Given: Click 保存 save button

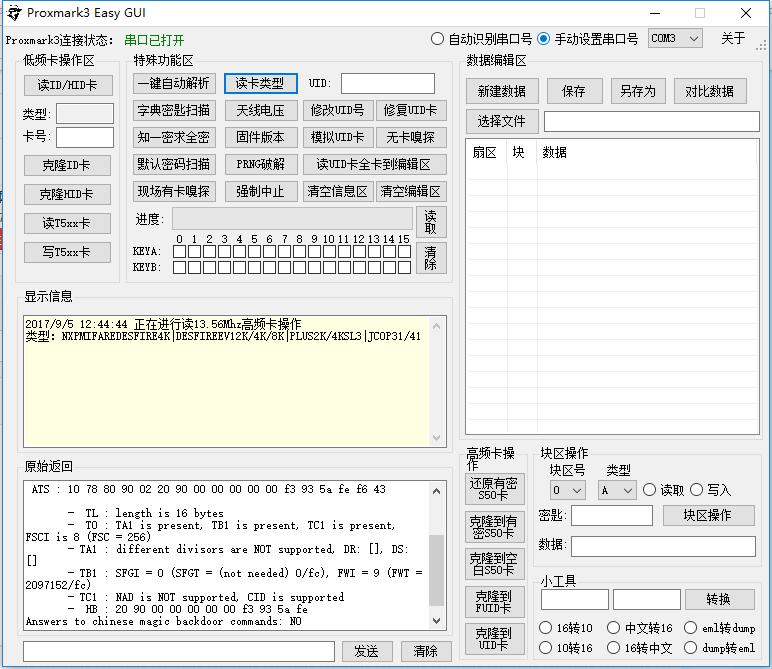Looking at the screenshot, I should [x=574, y=91].
